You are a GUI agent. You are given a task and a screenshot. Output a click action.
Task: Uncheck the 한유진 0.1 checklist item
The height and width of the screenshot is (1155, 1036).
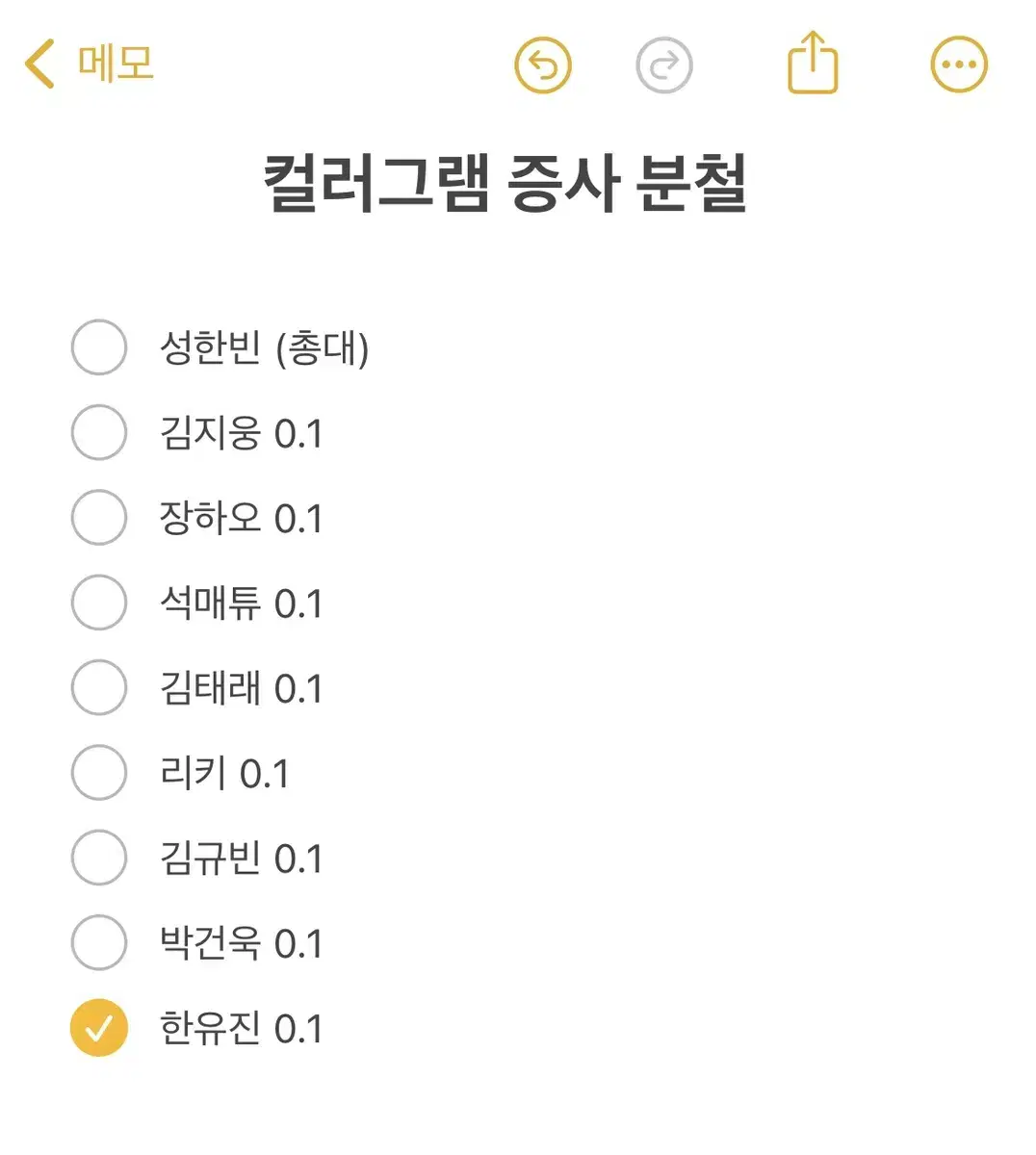[x=99, y=1028]
